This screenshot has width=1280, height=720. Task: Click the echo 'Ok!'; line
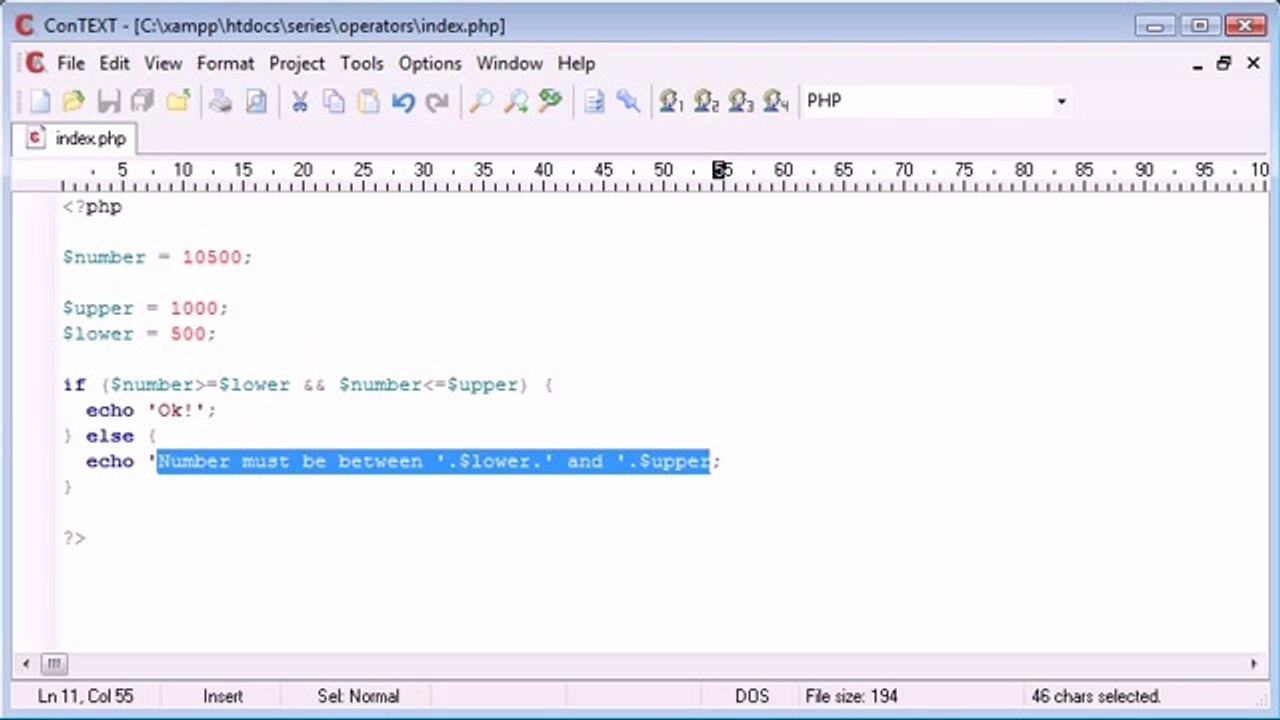pyautogui.click(x=151, y=410)
